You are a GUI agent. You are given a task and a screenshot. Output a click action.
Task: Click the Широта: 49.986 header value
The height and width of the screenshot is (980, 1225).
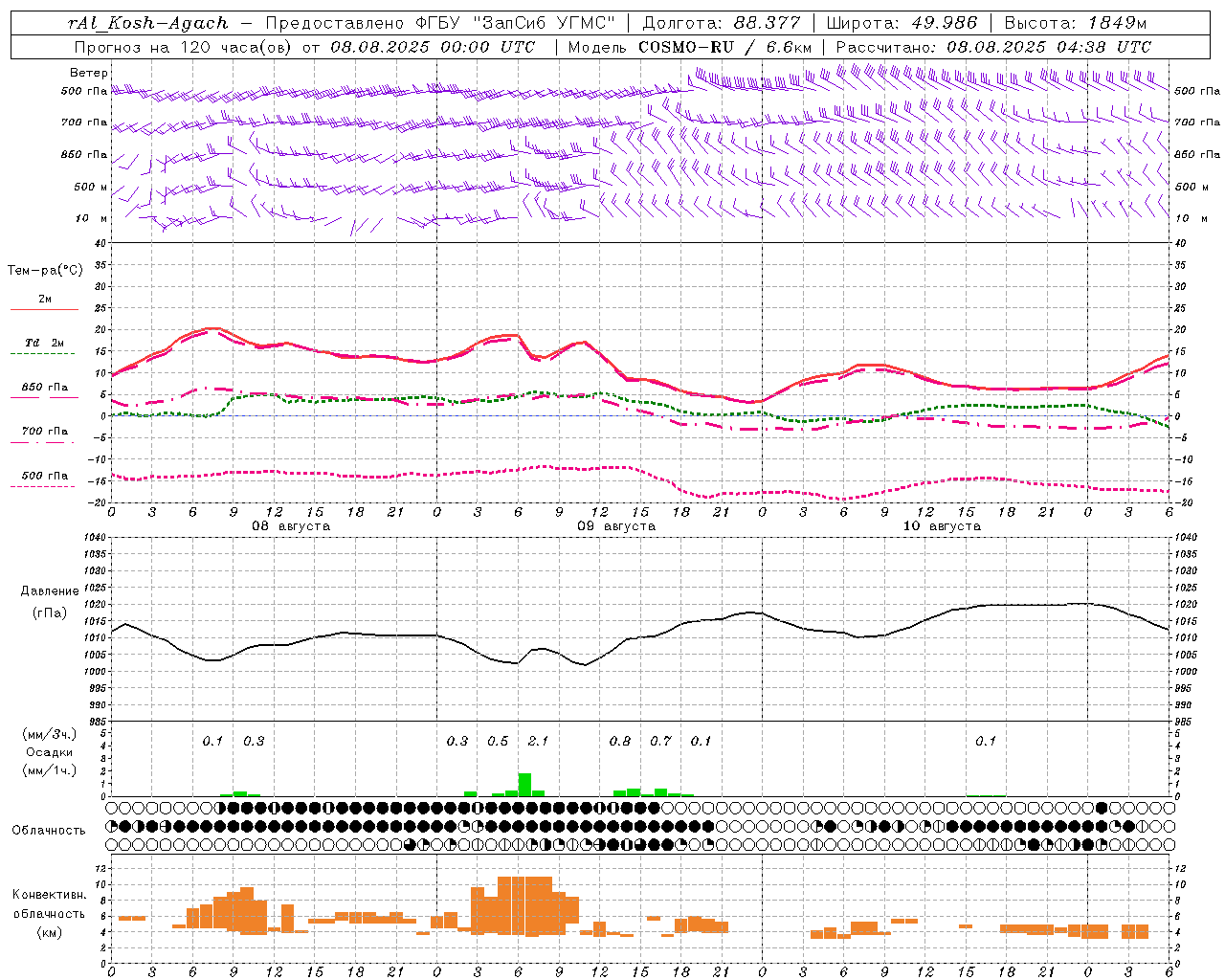point(902,23)
